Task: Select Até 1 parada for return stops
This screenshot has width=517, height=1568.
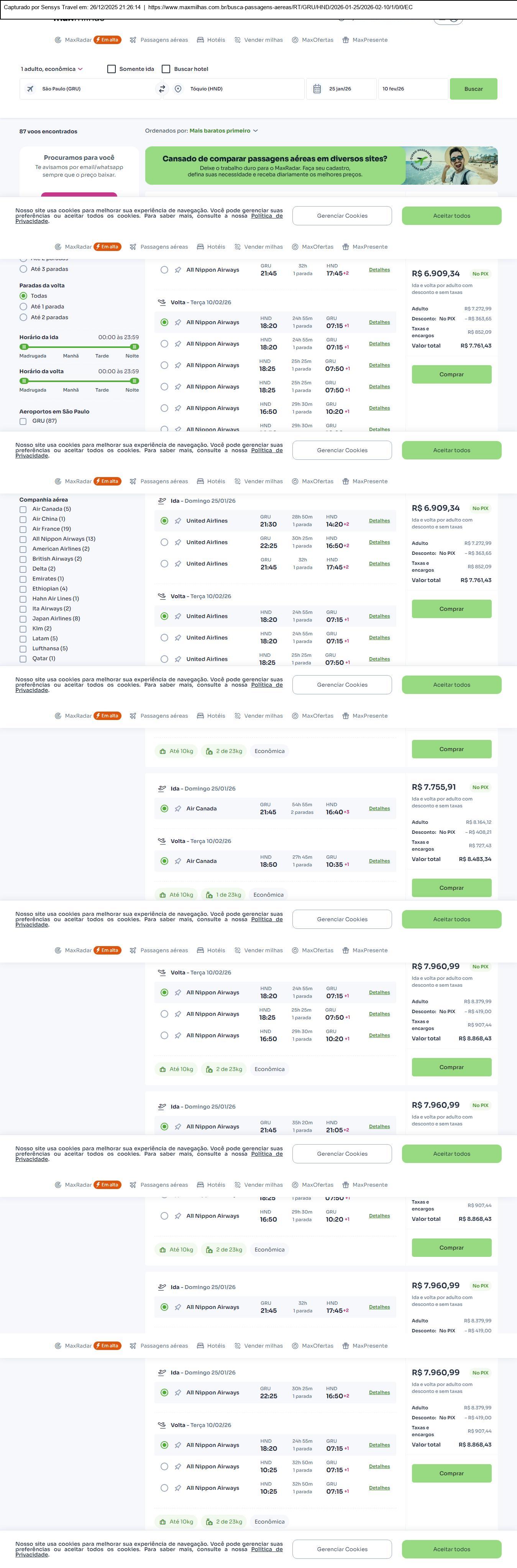Action: (x=24, y=307)
